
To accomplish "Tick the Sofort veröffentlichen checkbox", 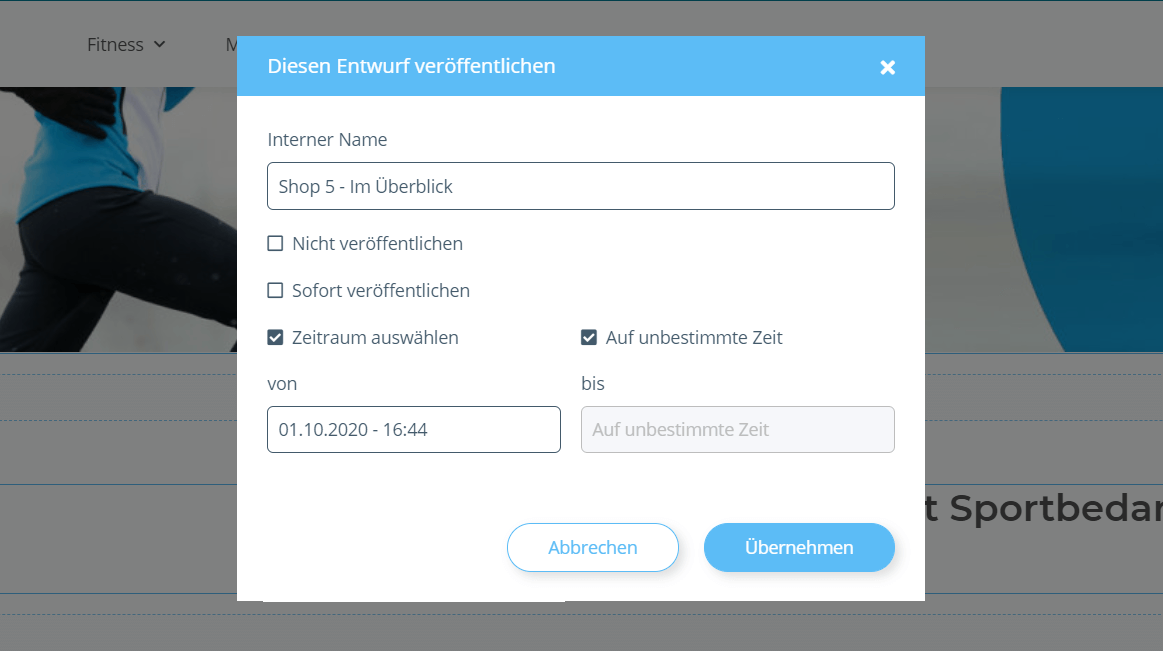I will pyautogui.click(x=276, y=291).
